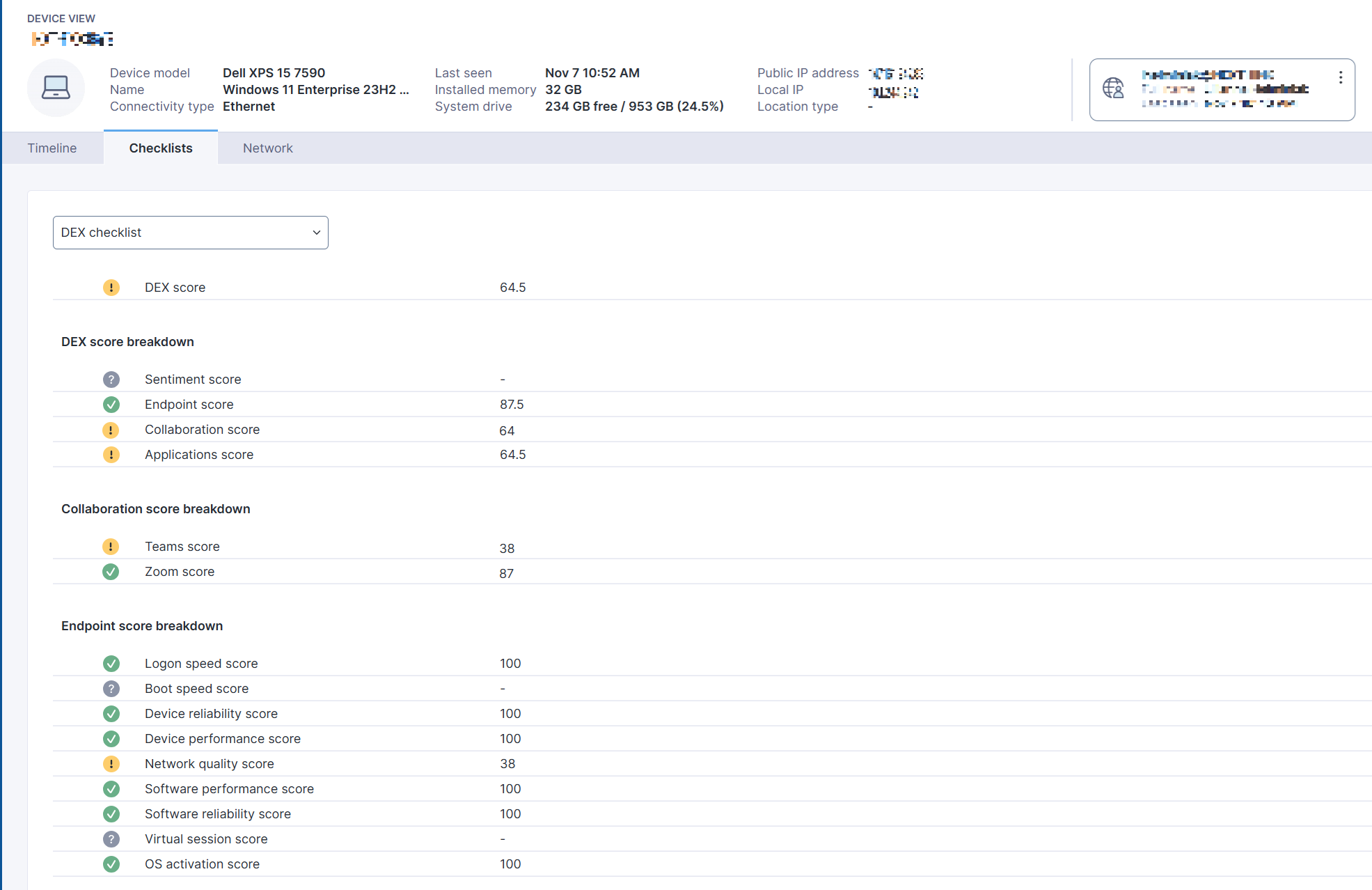The height and width of the screenshot is (890, 1372).
Task: Open the three-dot options menu
Action: (1340, 78)
